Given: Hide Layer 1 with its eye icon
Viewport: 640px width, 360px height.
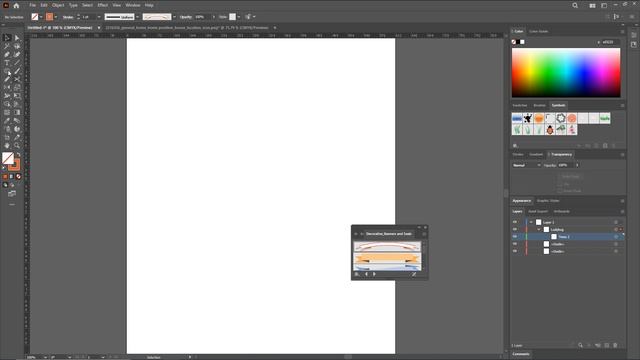Looking at the screenshot, I should click(x=515, y=222).
